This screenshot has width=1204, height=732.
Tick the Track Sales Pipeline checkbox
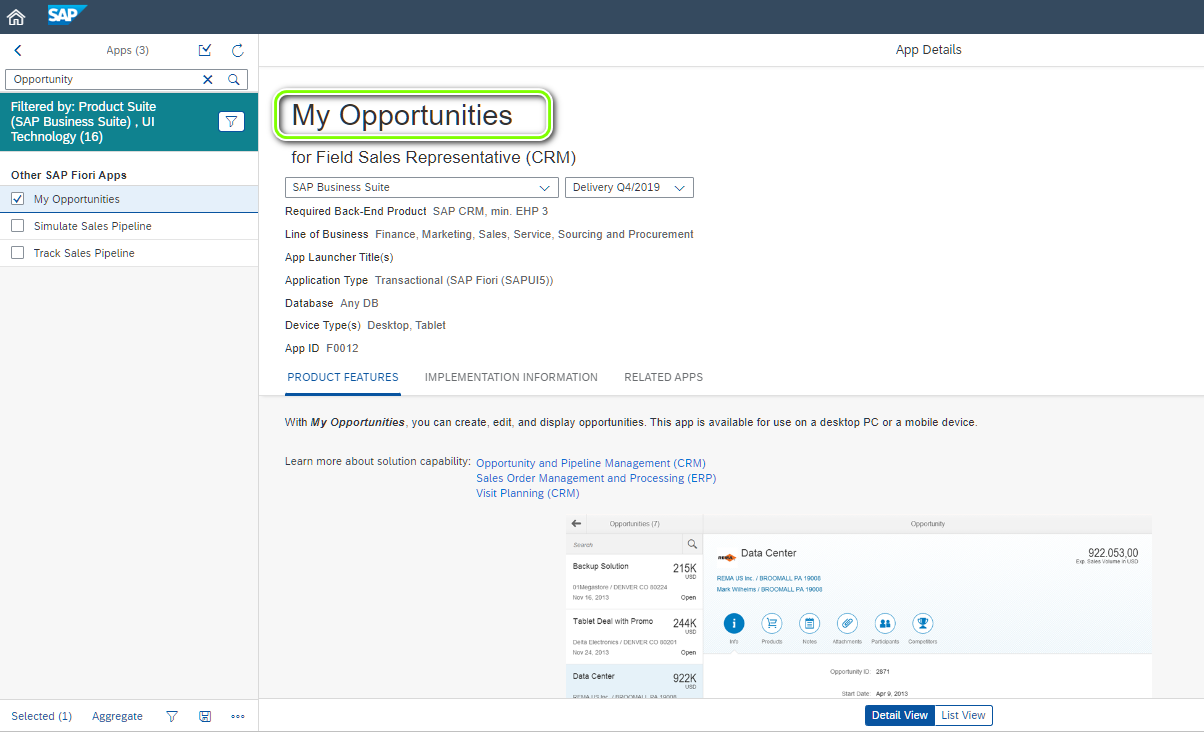click(17, 253)
